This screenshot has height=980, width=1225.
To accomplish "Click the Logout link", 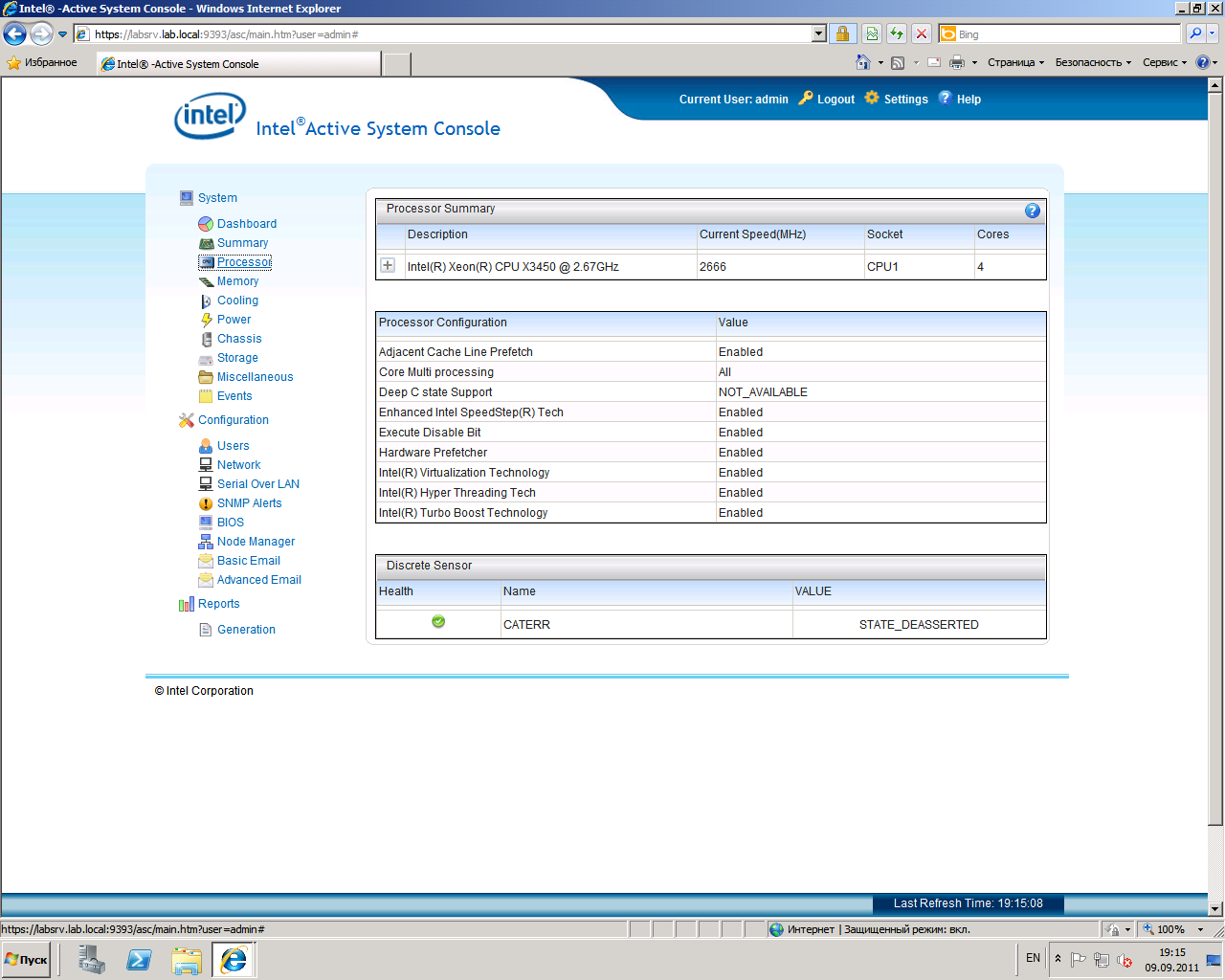I will pos(835,100).
